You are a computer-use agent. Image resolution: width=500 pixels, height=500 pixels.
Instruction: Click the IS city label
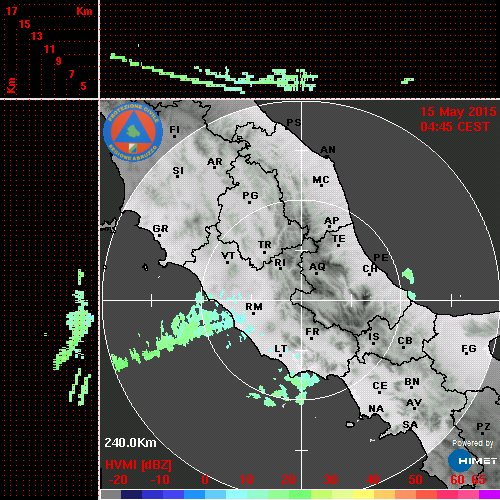(374, 337)
